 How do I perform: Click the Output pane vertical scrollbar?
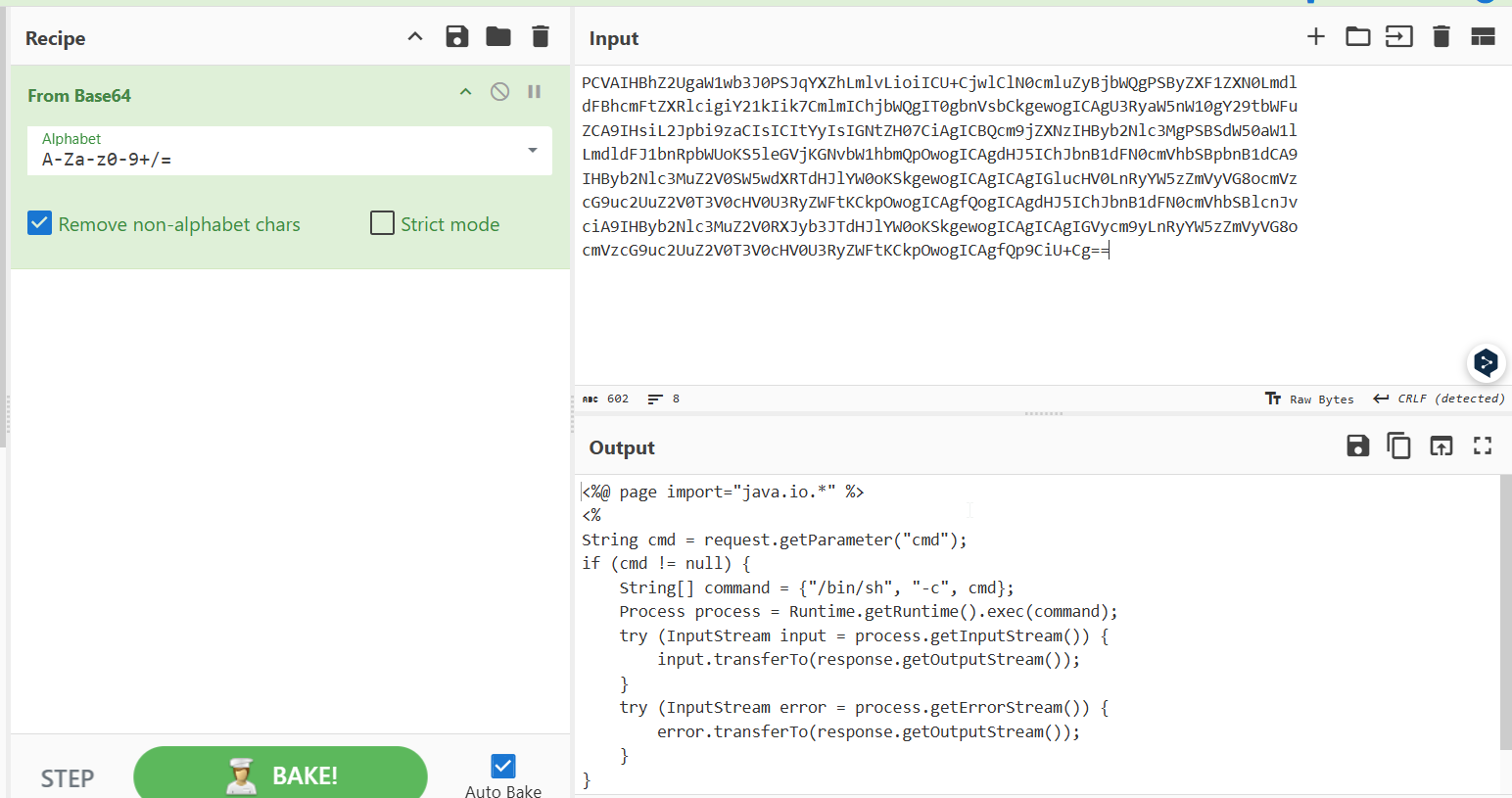1505,612
